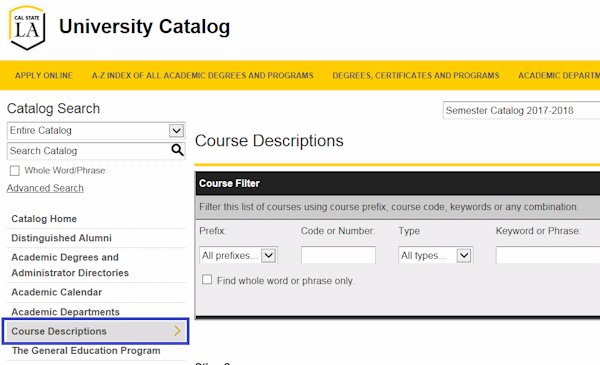This screenshot has width=600, height=365.
Task: Click the Cal State LA shield logo
Action: pos(27,28)
